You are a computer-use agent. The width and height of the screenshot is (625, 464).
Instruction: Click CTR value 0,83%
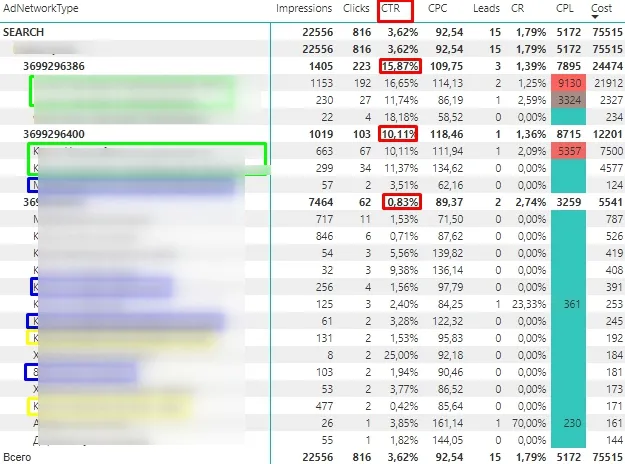click(x=403, y=202)
